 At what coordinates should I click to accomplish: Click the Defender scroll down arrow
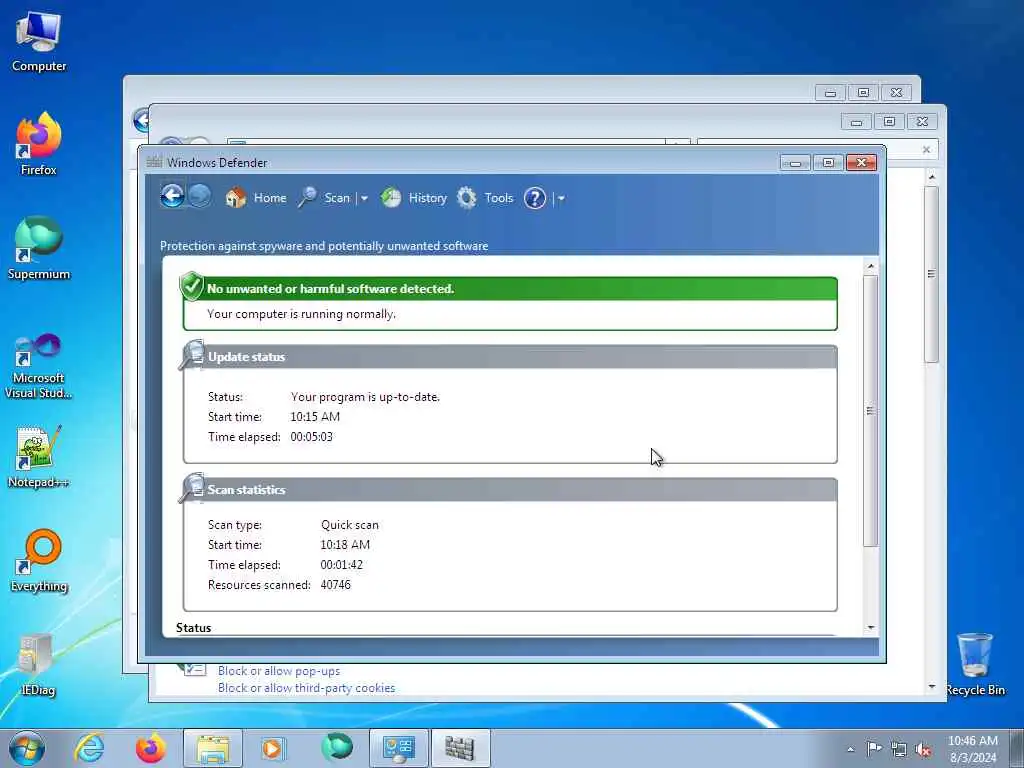pos(871,628)
